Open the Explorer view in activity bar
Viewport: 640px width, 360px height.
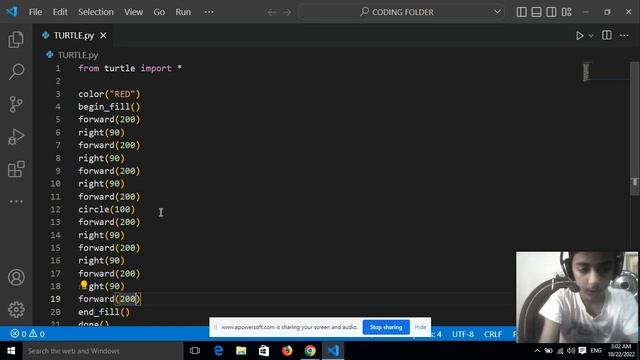16,40
